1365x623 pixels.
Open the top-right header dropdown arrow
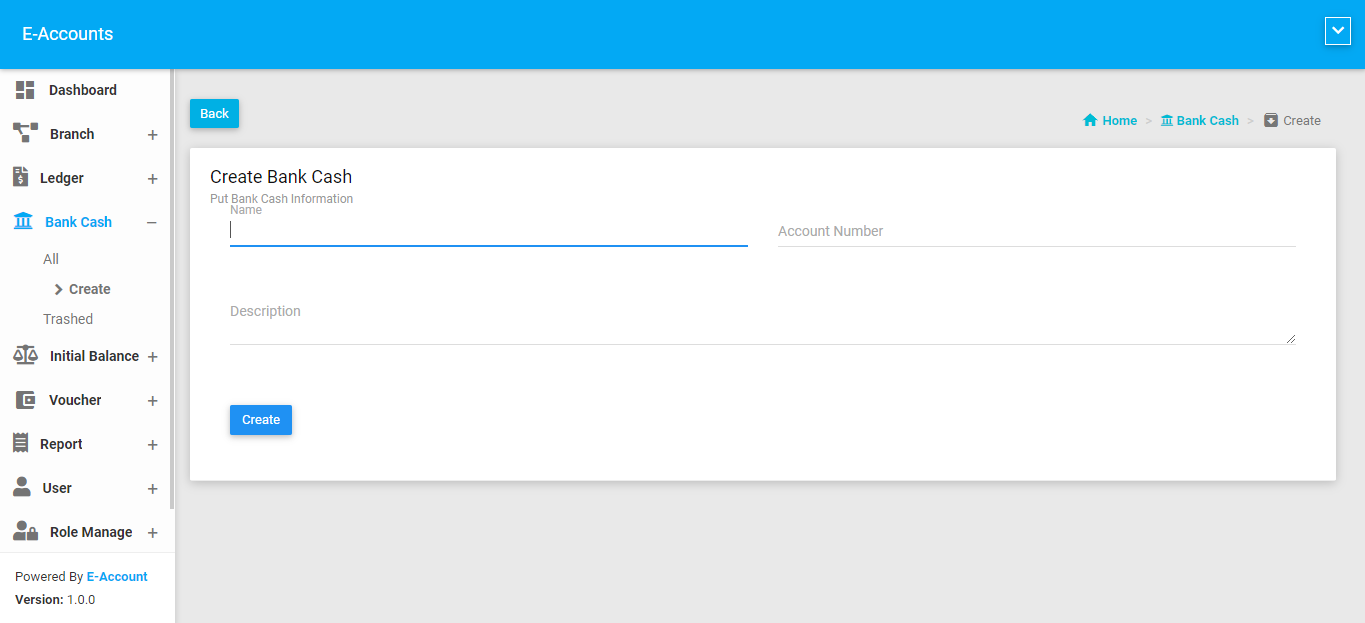[x=1337, y=32]
